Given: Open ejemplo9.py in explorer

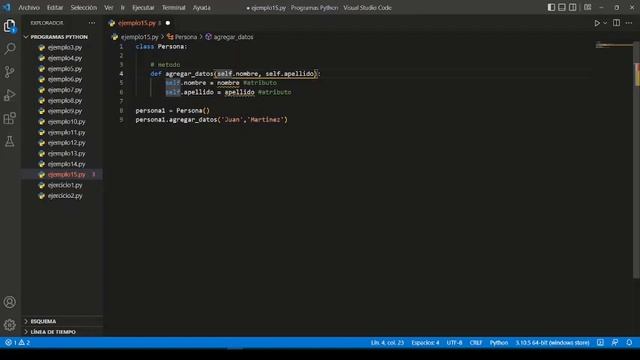Looking at the screenshot, I should pos(65,111).
